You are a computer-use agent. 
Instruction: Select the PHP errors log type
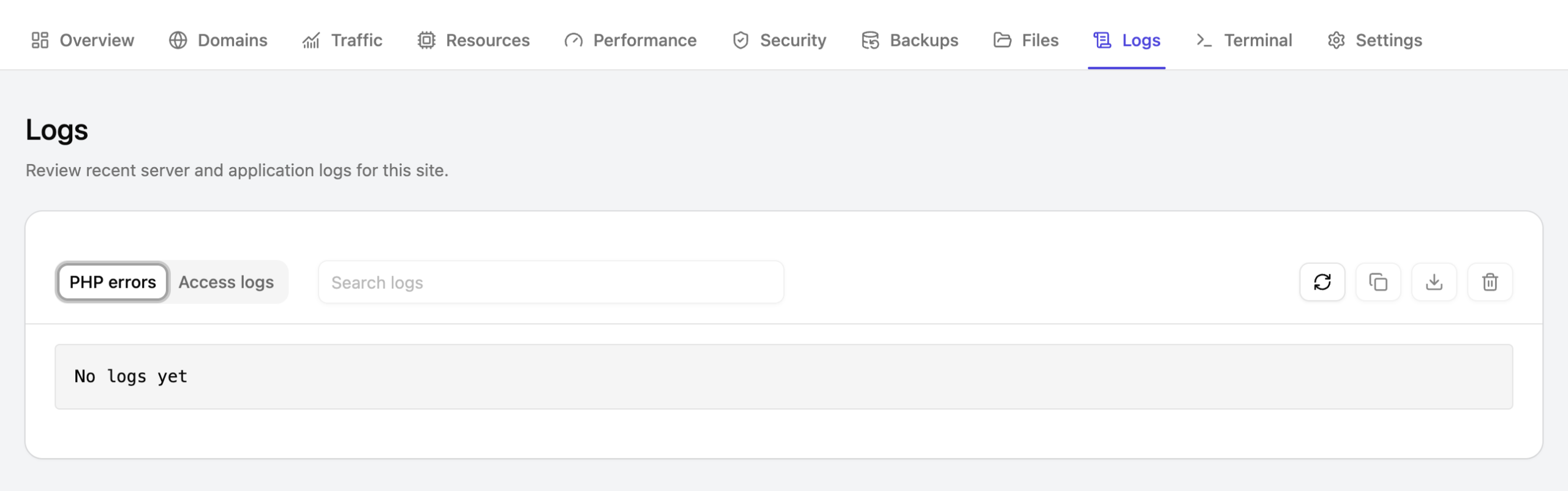point(113,282)
